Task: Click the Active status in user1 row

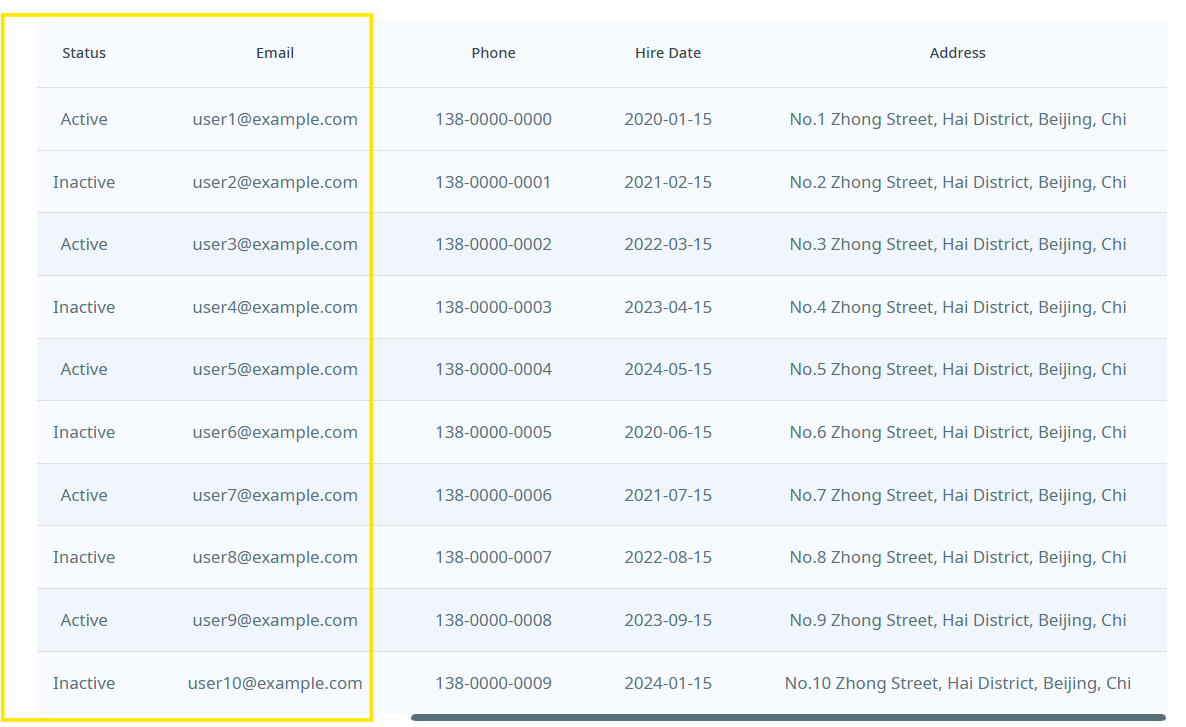Action: (84, 120)
